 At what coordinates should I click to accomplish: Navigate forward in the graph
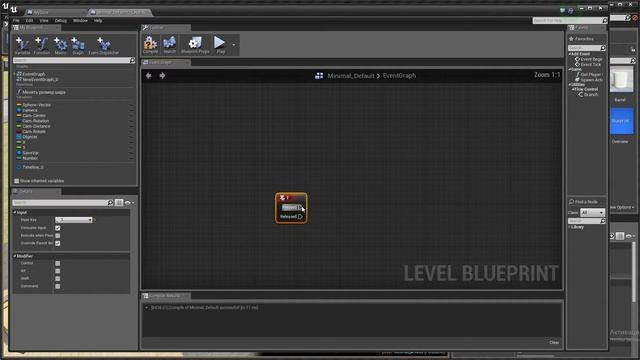pos(162,76)
